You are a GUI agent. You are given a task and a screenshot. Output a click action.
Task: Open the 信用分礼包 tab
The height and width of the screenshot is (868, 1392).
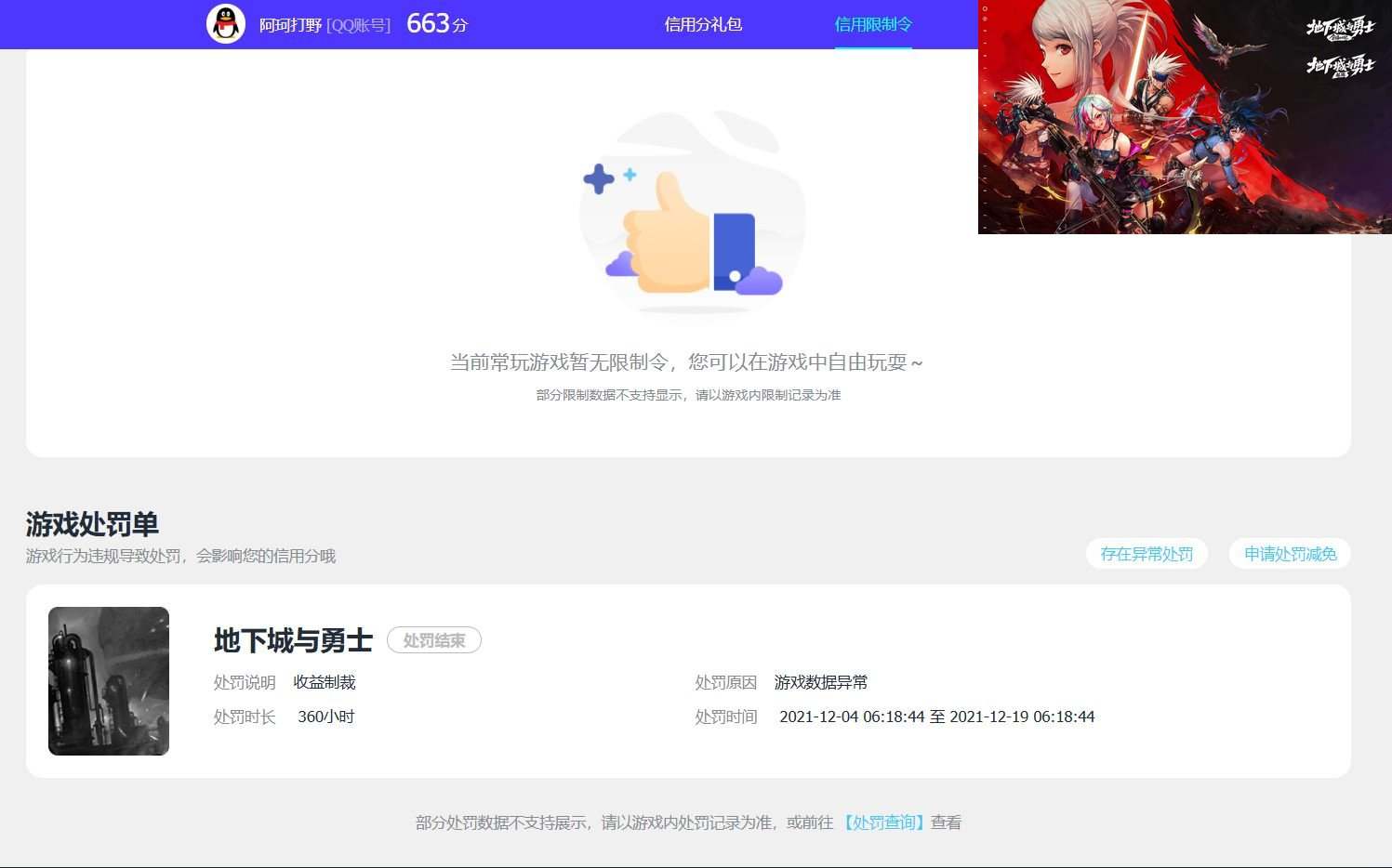tap(703, 24)
